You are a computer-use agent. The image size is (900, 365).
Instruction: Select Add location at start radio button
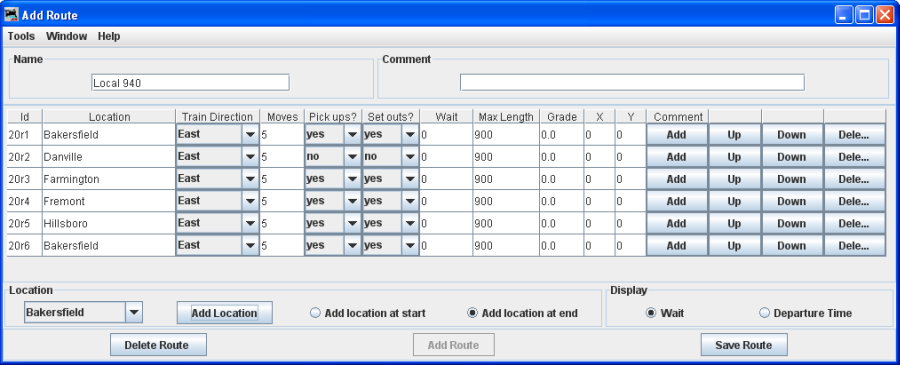[368, 313]
